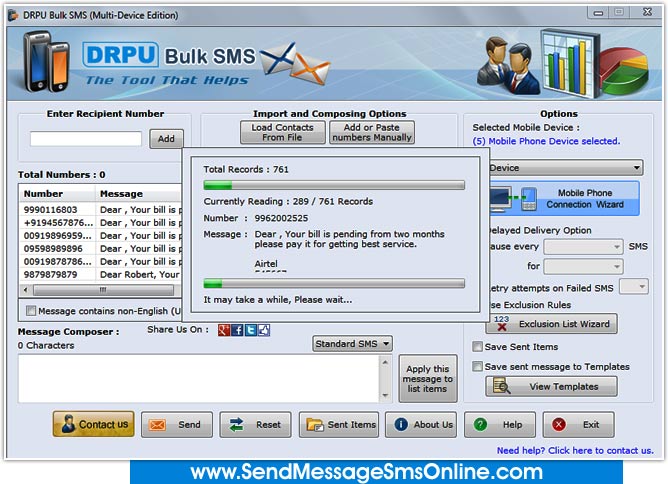Click the Number column header
Image resolution: width=668 pixels, height=484 pixels.
tap(57, 193)
